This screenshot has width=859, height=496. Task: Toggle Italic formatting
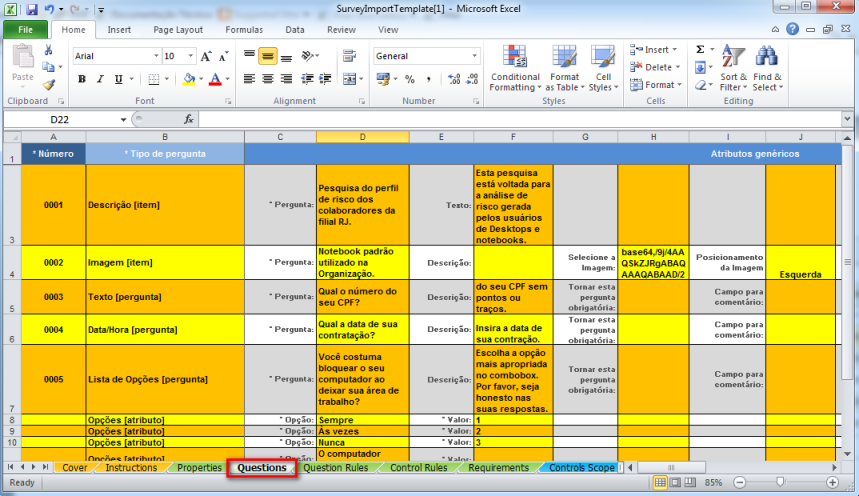click(100, 79)
